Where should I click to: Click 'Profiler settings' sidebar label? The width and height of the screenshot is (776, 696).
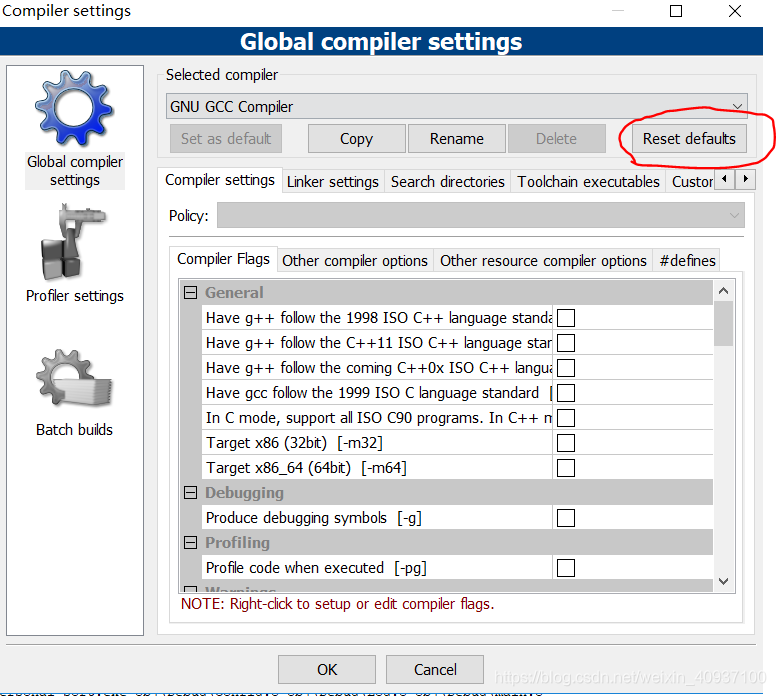tap(75, 296)
